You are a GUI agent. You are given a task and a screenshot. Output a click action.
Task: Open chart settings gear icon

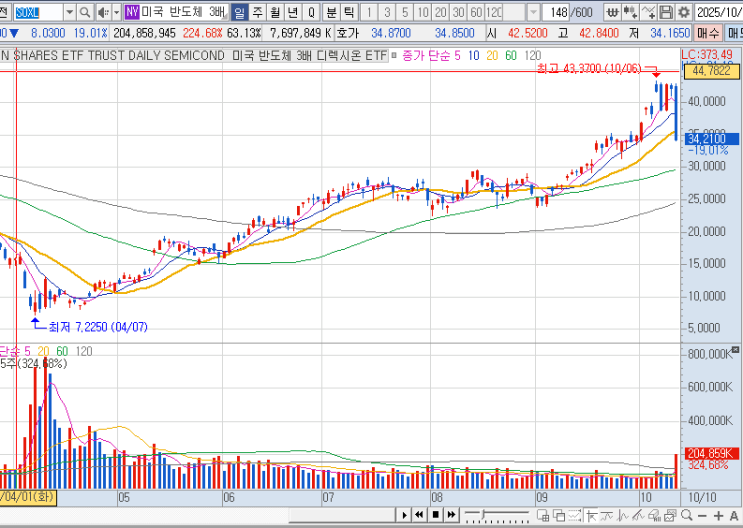point(683,12)
